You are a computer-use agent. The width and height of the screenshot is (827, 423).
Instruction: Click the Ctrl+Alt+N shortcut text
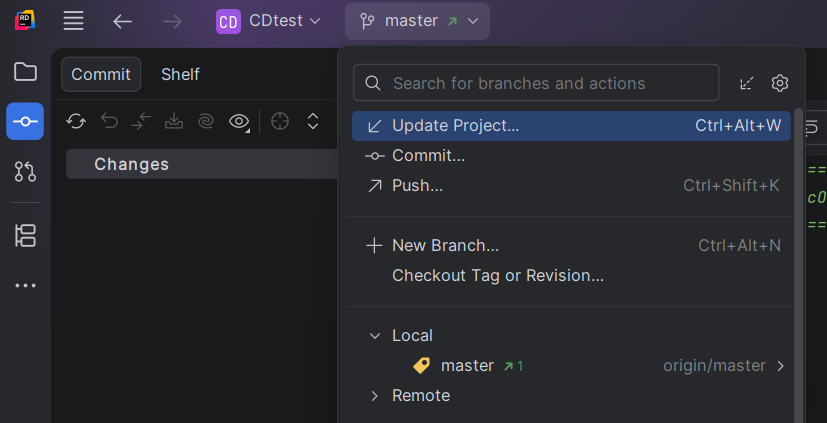click(x=739, y=245)
